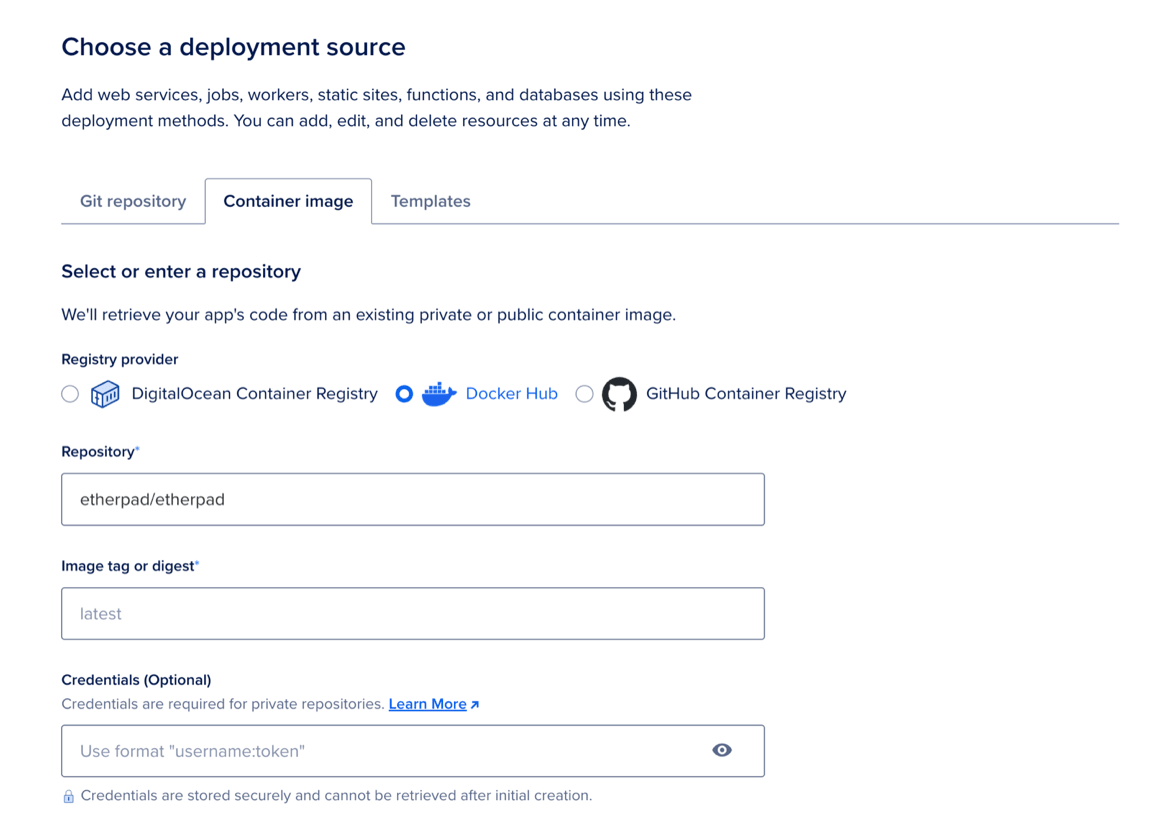Click the Docker whale icon
1150x819 pixels.
pos(440,394)
